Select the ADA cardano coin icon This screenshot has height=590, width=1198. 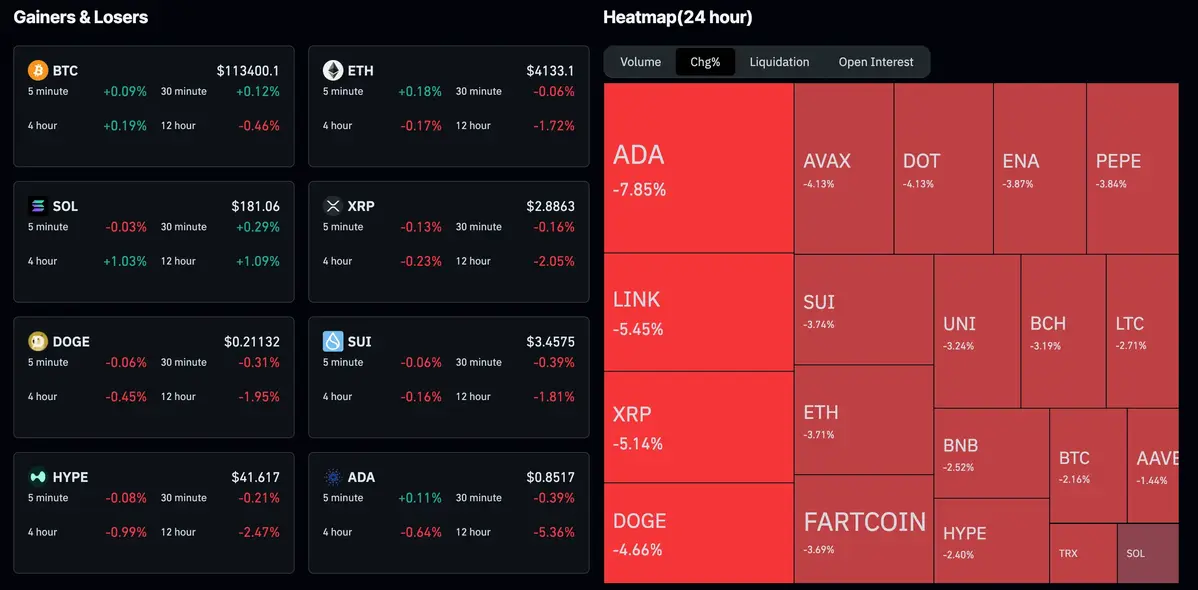pos(334,477)
